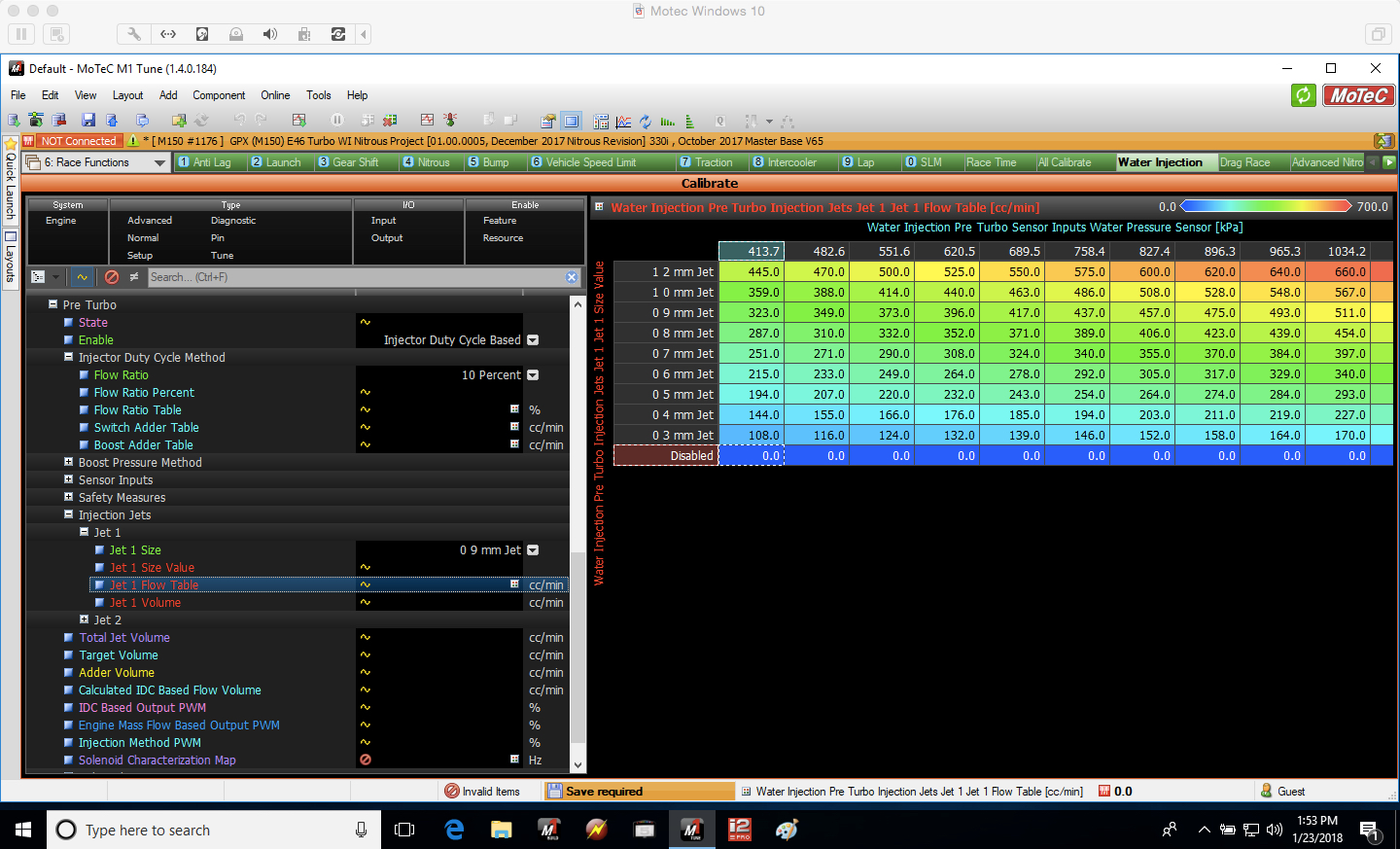Screen dimensions: 1400x849
Task: Select the Input I/O filter
Action: (x=383, y=221)
